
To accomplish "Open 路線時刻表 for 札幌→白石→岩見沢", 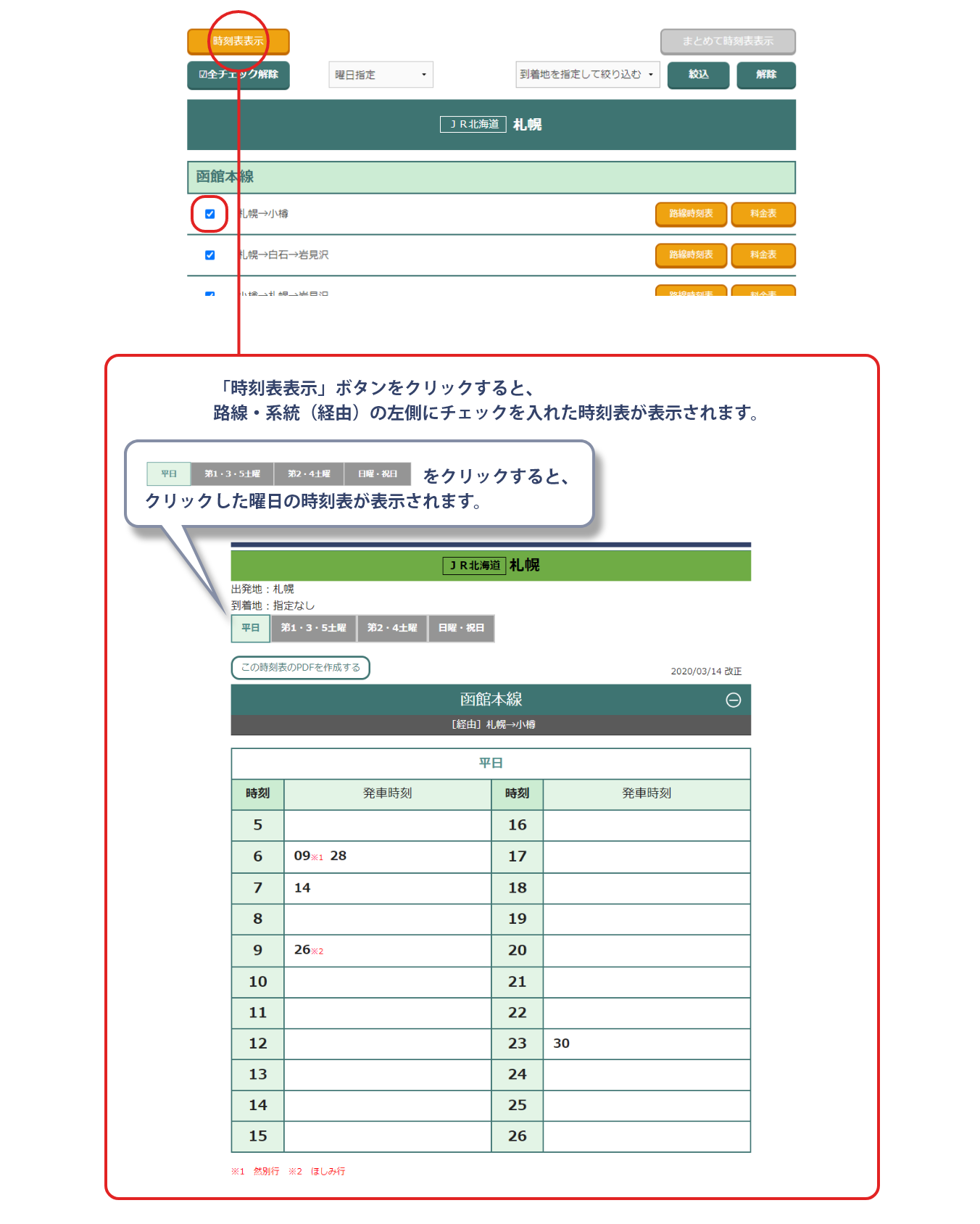I will pyautogui.click(x=691, y=255).
